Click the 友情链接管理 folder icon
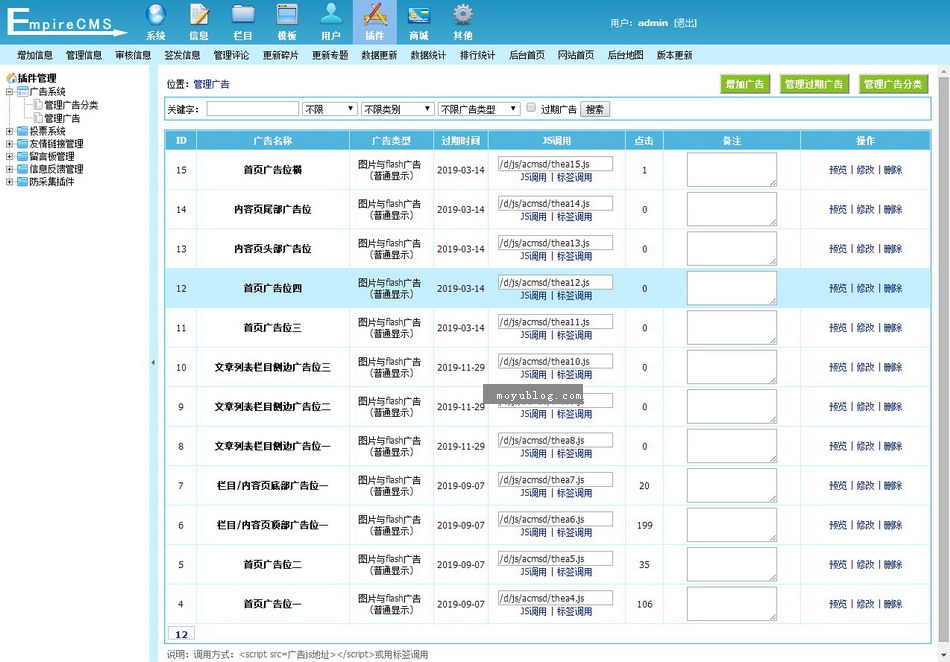The height and width of the screenshot is (662, 950). (23, 144)
